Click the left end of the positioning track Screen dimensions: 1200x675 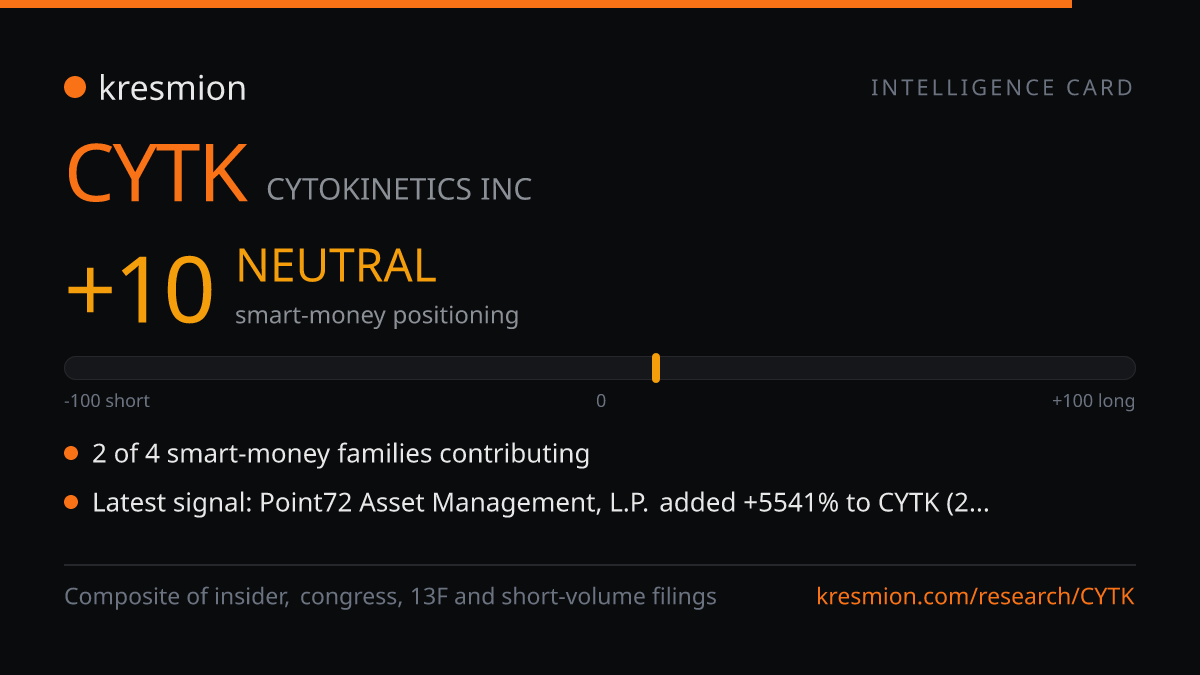click(x=70, y=368)
